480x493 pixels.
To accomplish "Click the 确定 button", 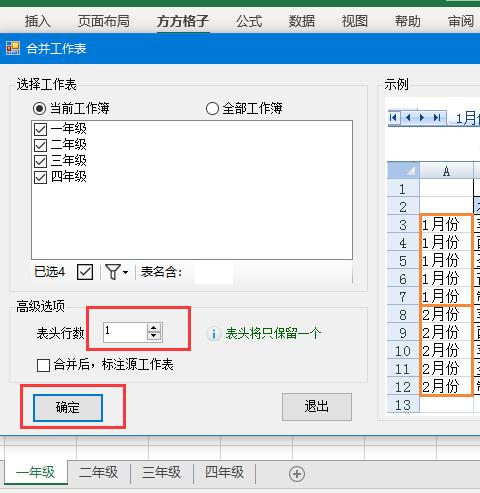I will [68, 408].
